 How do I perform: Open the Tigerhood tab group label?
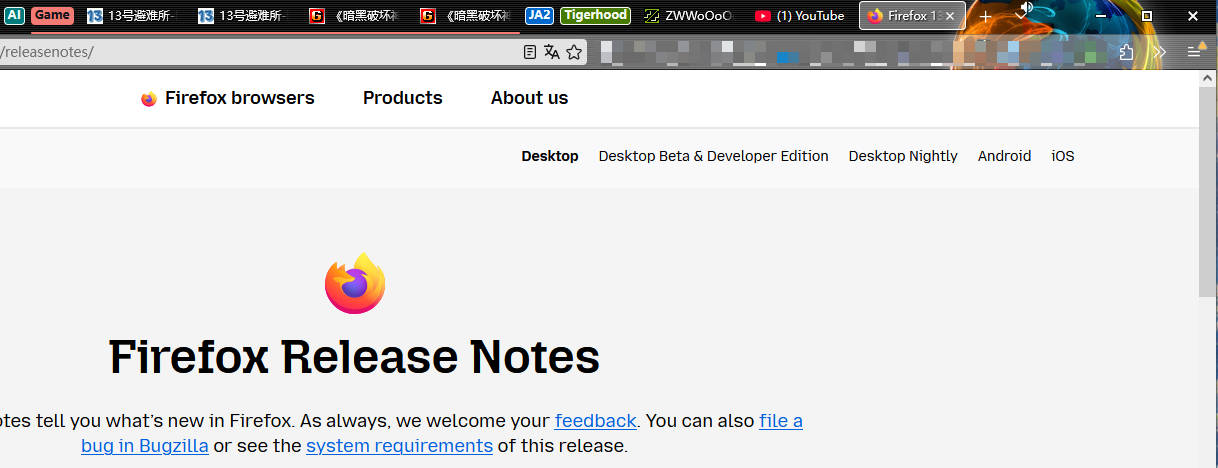pyautogui.click(x=595, y=15)
